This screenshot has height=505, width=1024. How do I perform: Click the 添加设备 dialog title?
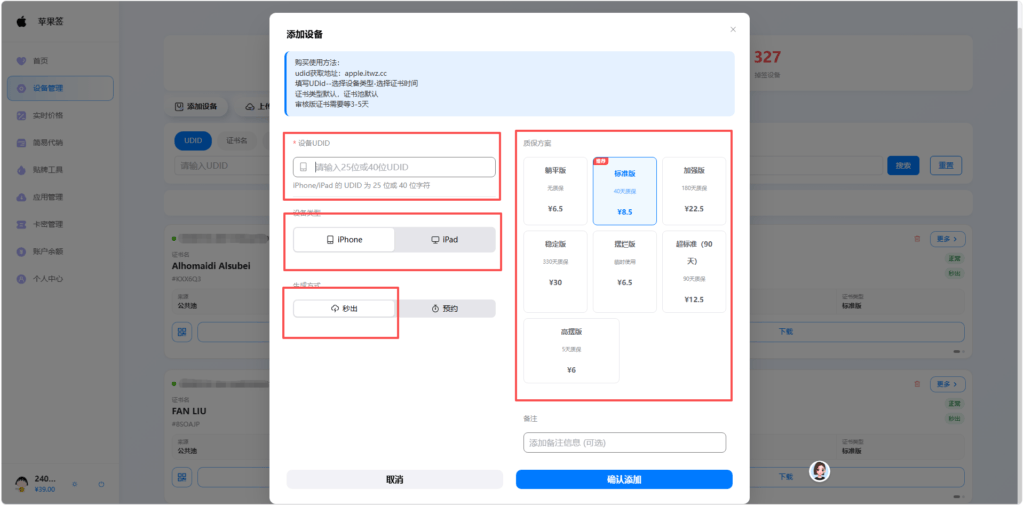pos(304,34)
